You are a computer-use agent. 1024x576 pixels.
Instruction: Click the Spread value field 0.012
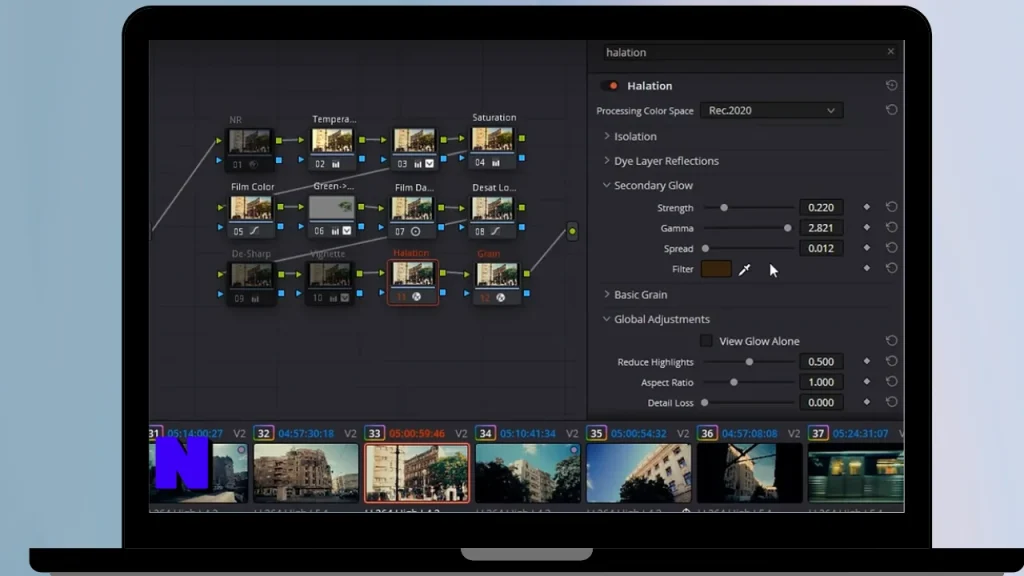[821, 248]
